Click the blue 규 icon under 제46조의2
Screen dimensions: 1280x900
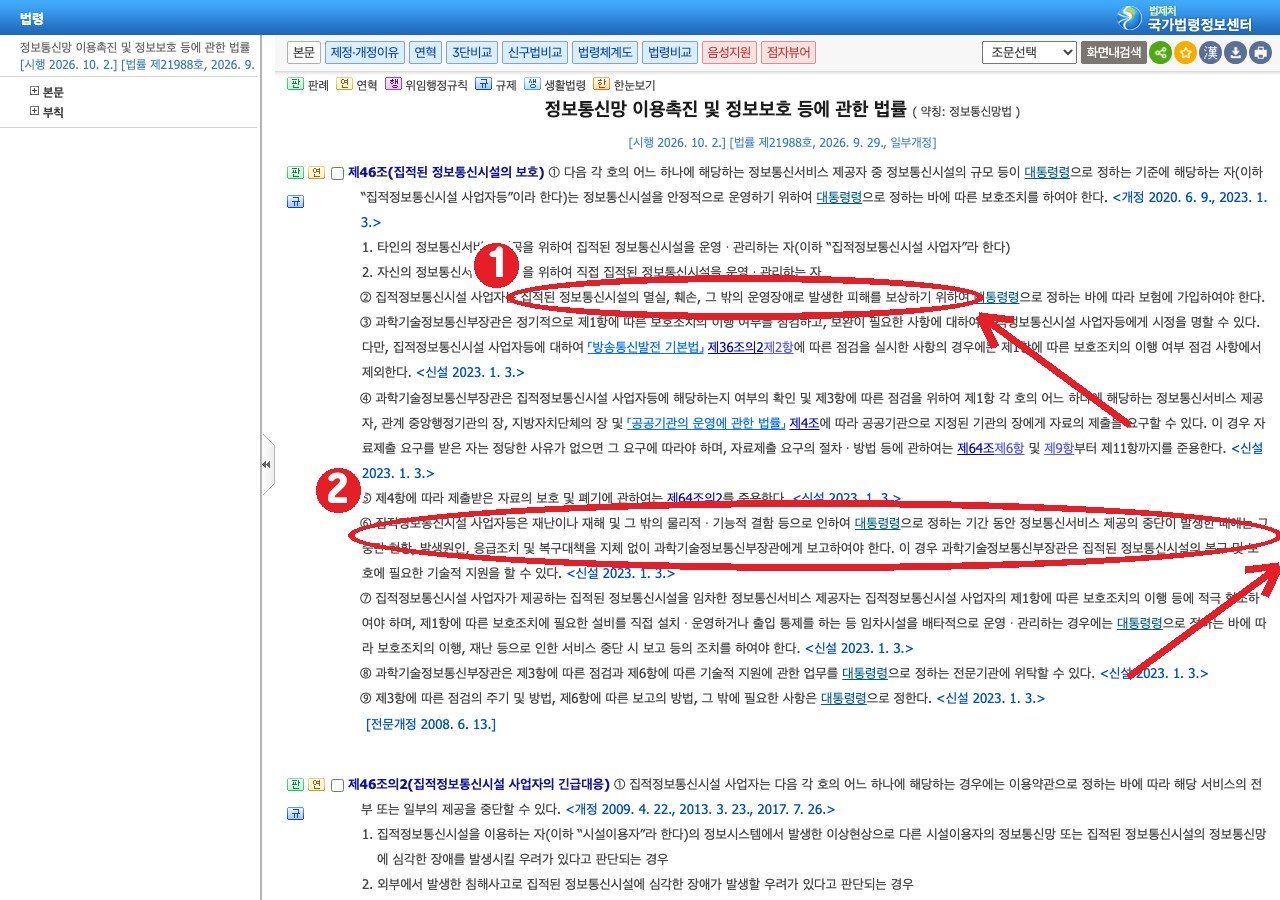[x=295, y=813]
